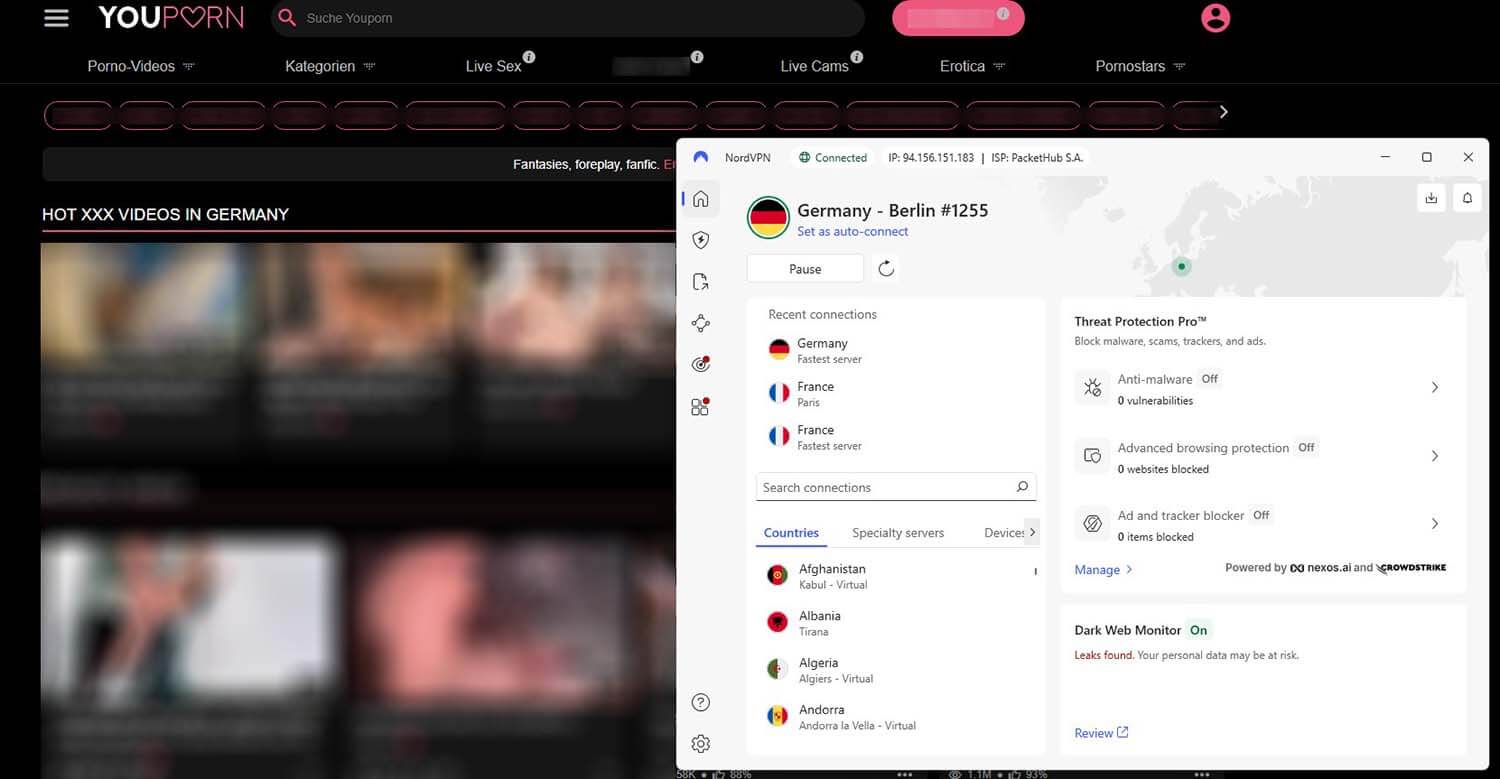Click the download icon at top right of NordVPN
This screenshot has width=1500, height=779.
1431,198
